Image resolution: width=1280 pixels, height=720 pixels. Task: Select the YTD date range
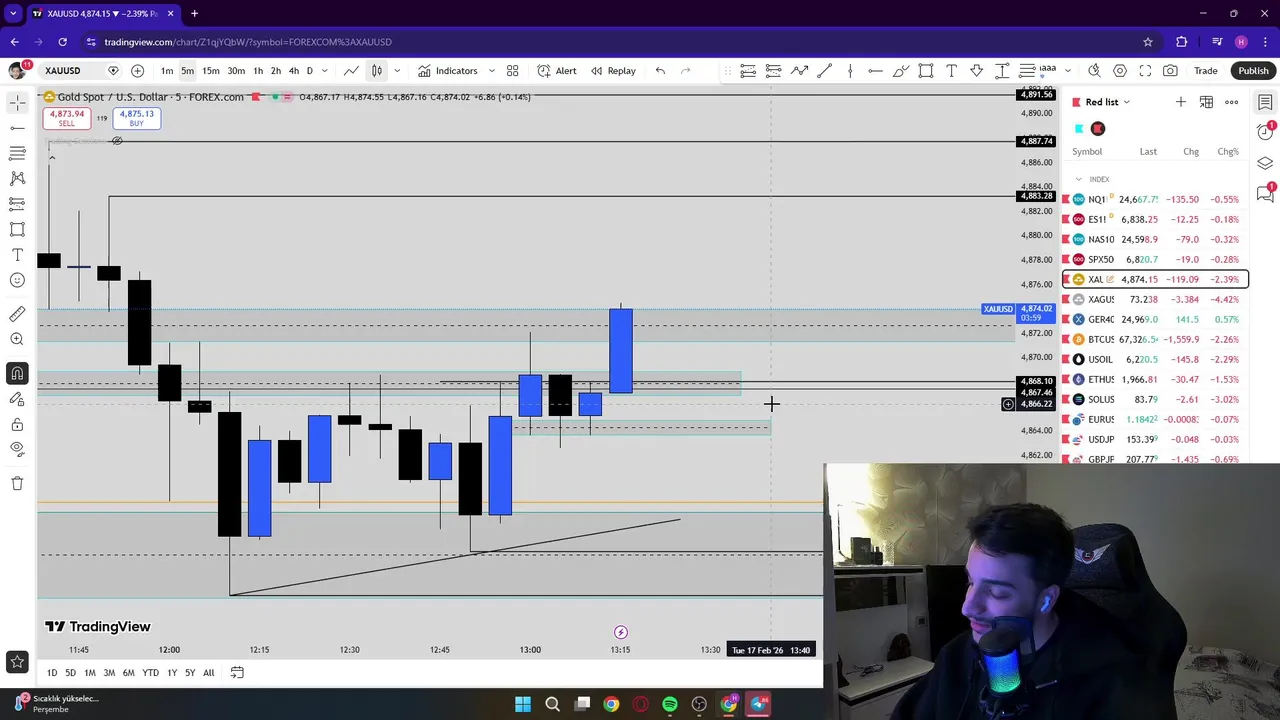pyautogui.click(x=150, y=673)
